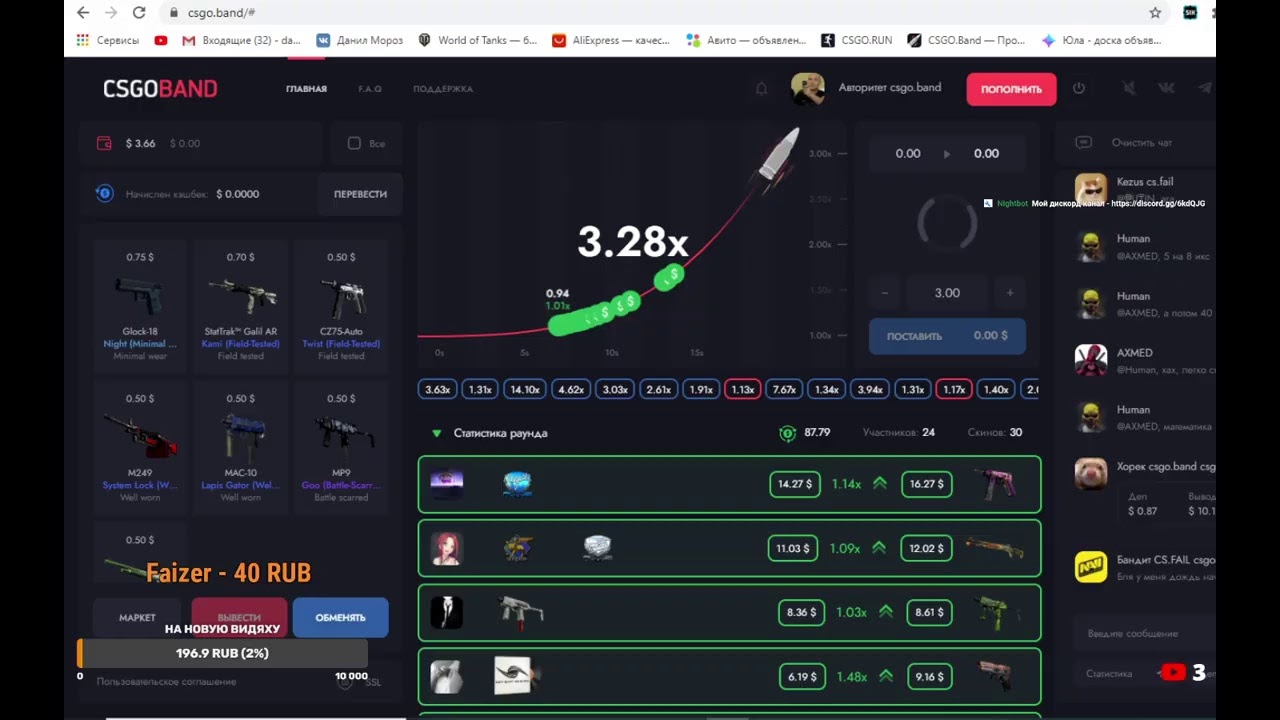The height and width of the screenshot is (720, 1280).
Task: Open the 14.10x history round
Action: 525,390
